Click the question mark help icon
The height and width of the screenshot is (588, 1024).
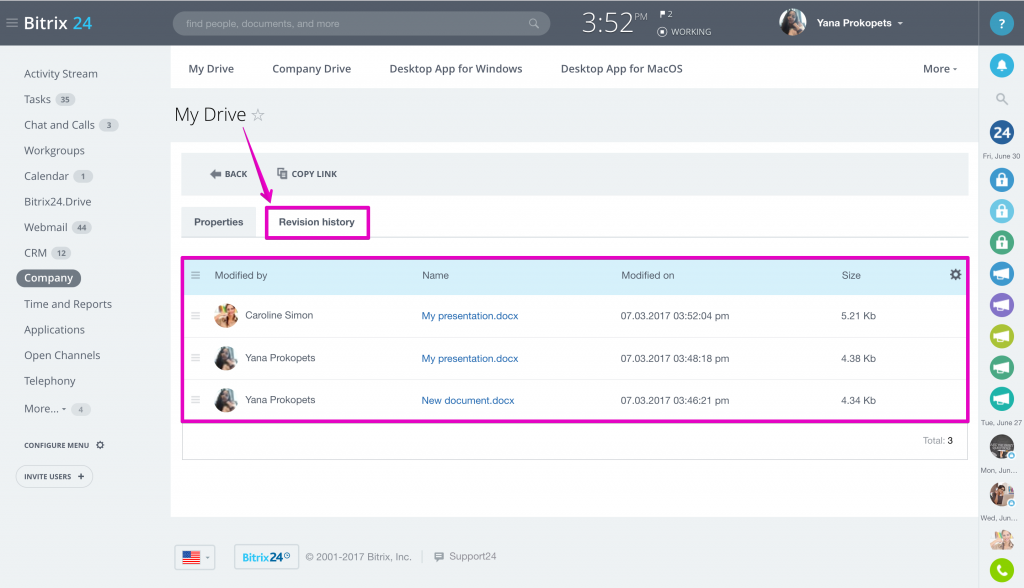click(x=1001, y=24)
